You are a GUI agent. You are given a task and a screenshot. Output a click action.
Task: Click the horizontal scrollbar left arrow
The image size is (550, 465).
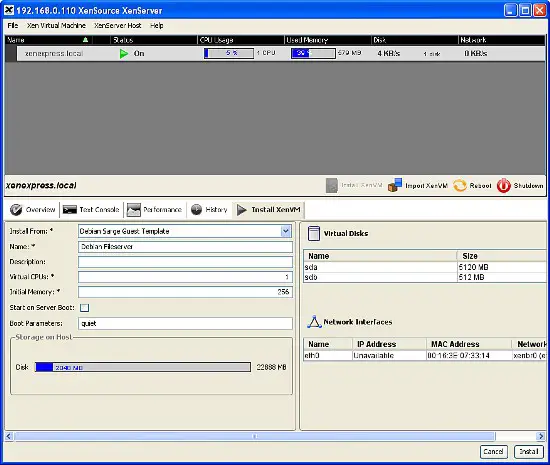(9, 437)
